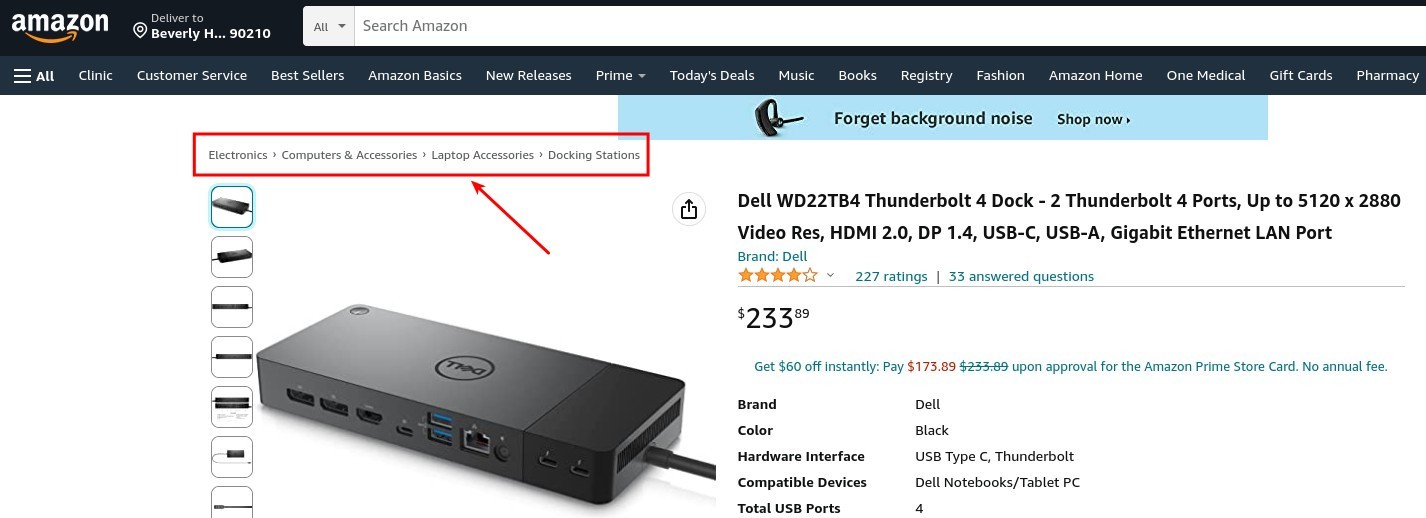The image size is (1426, 518).
Task: Click the Docking Stations breadcrumb
Action: (594, 155)
